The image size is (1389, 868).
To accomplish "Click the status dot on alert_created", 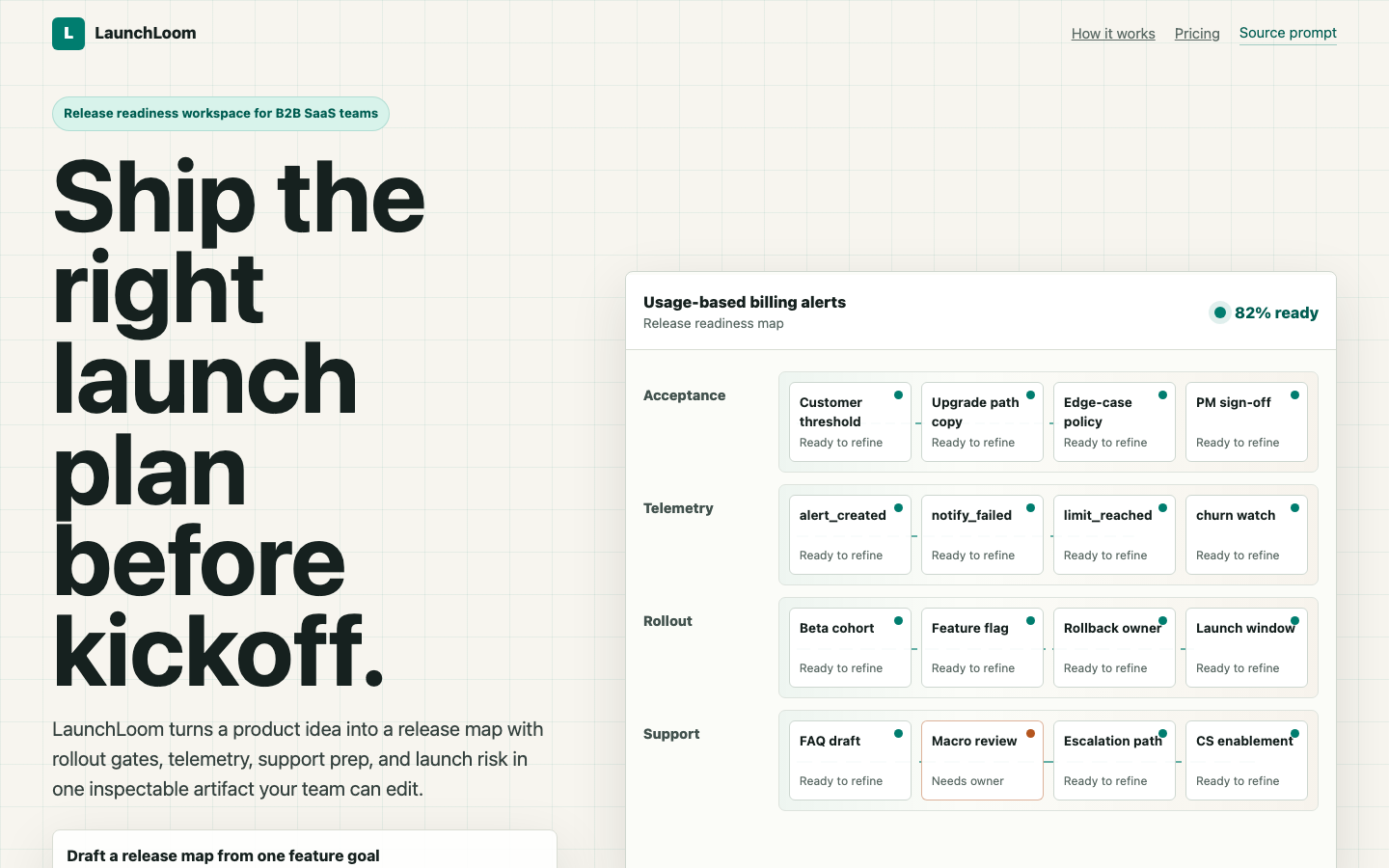I will tap(898, 508).
